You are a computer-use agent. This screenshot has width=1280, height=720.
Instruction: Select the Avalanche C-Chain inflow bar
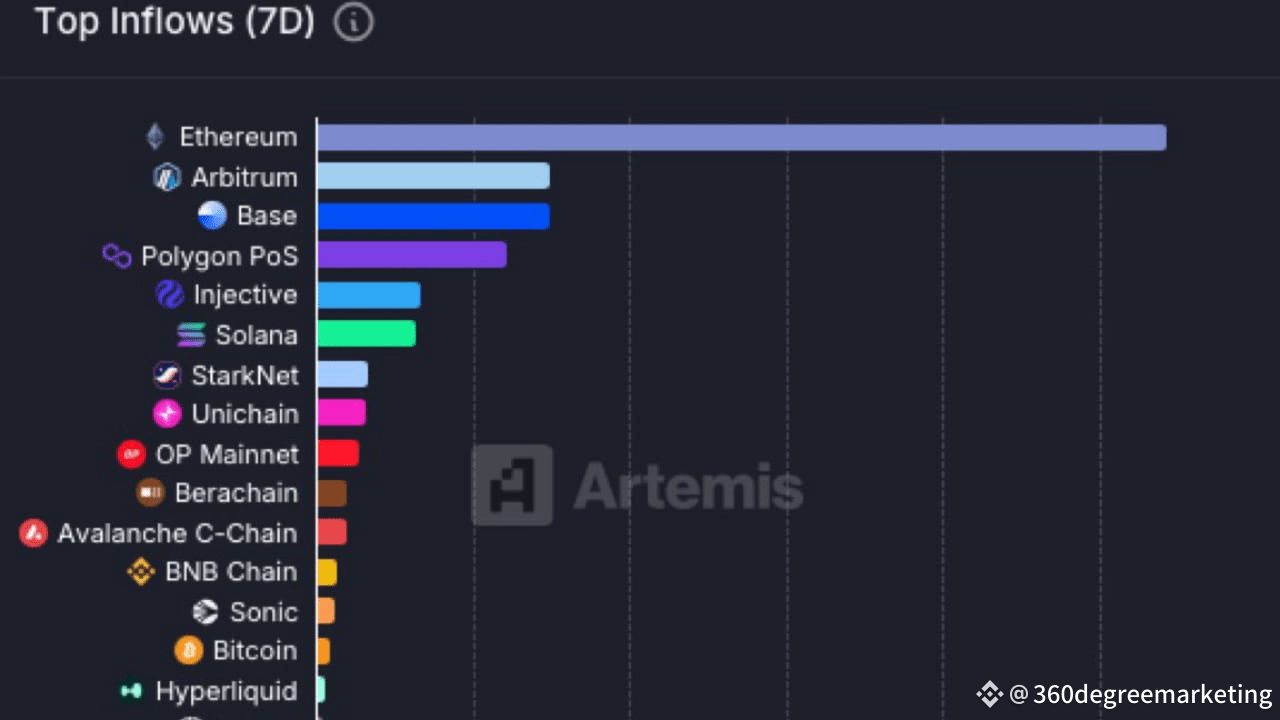332,532
